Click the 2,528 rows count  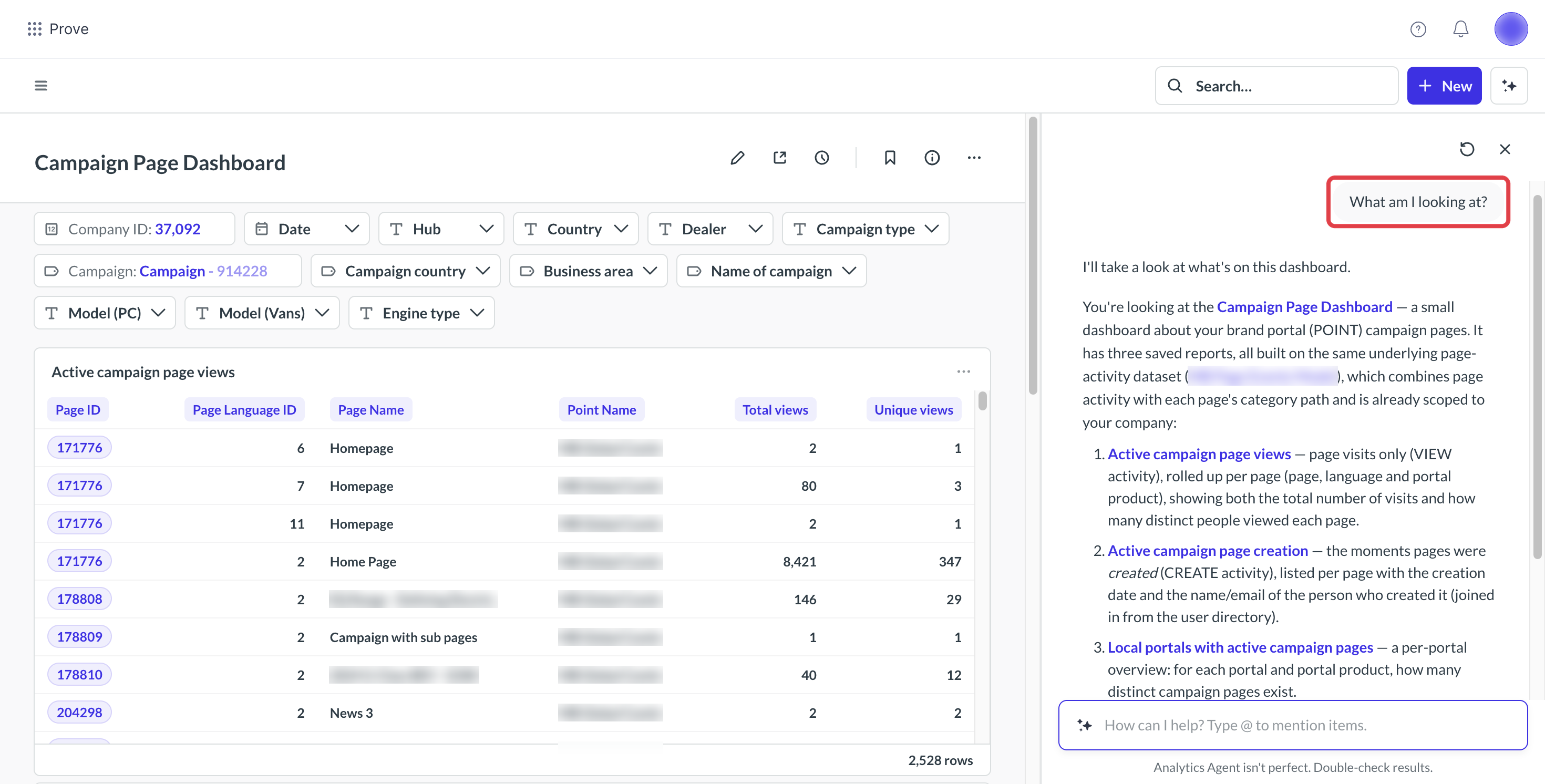[941, 760]
